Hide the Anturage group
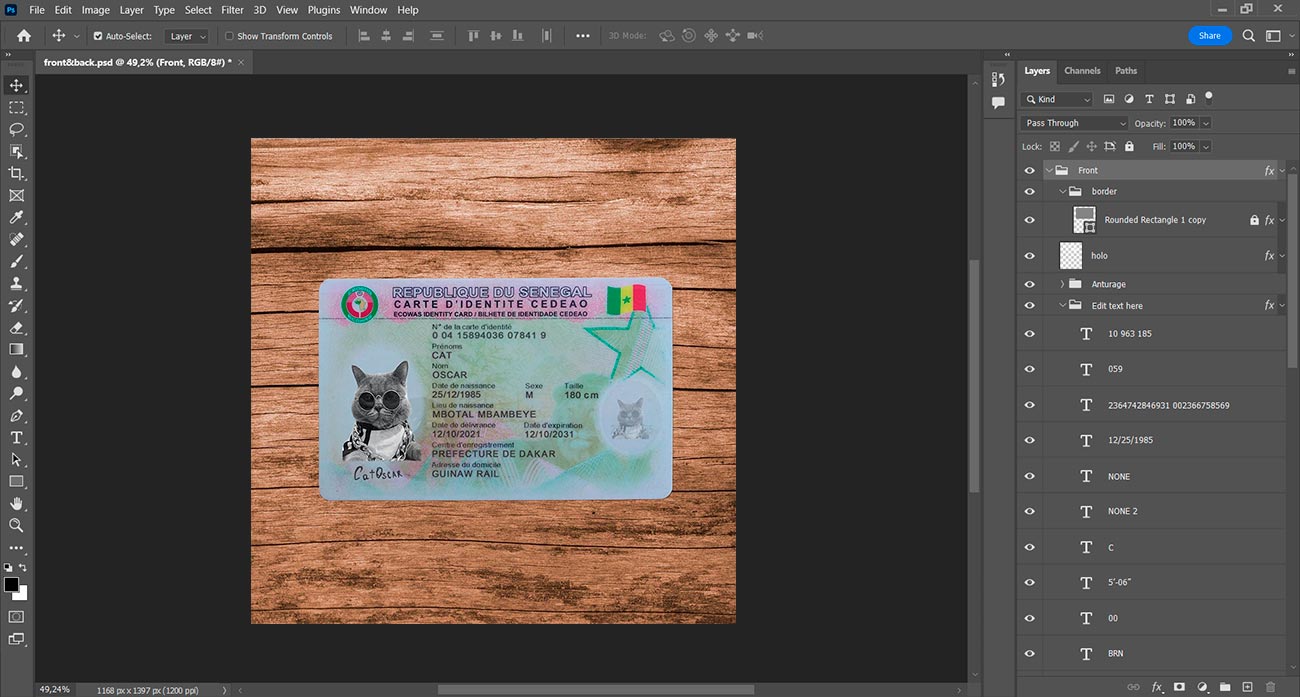 pyautogui.click(x=1030, y=284)
